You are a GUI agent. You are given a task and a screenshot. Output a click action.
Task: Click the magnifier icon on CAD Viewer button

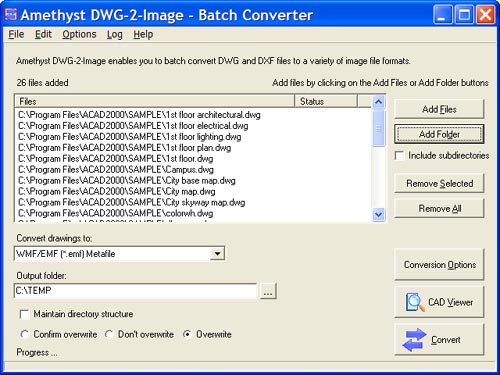point(415,302)
